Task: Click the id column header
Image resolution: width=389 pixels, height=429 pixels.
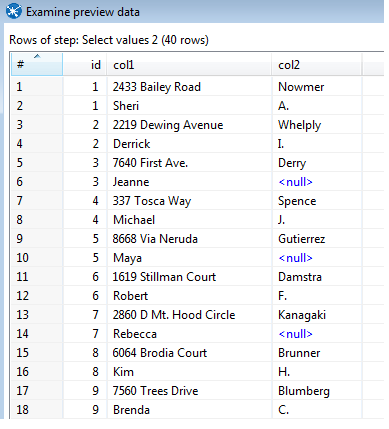Action: click(85, 64)
